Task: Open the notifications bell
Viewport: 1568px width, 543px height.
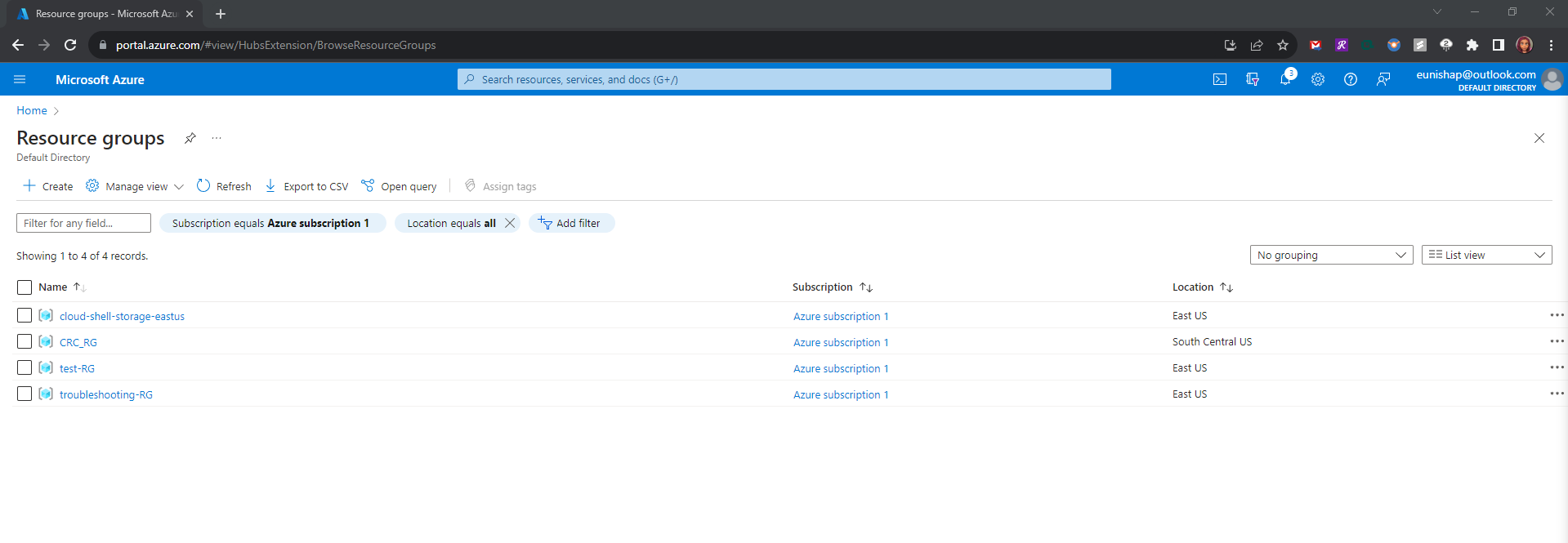Action: point(1285,79)
